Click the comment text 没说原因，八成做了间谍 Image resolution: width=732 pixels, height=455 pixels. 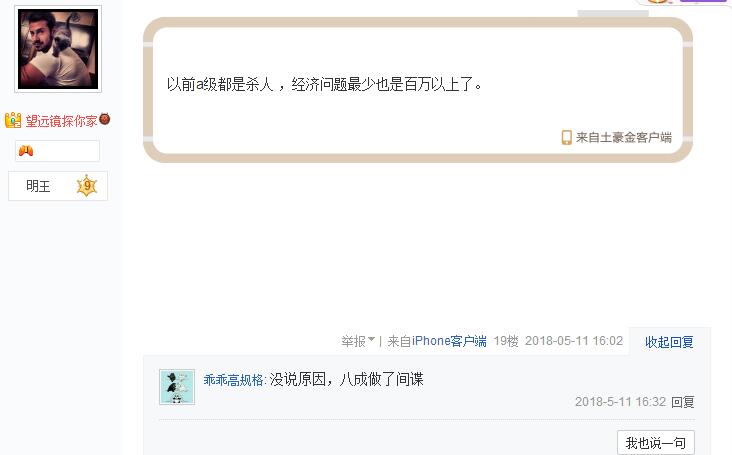346,379
